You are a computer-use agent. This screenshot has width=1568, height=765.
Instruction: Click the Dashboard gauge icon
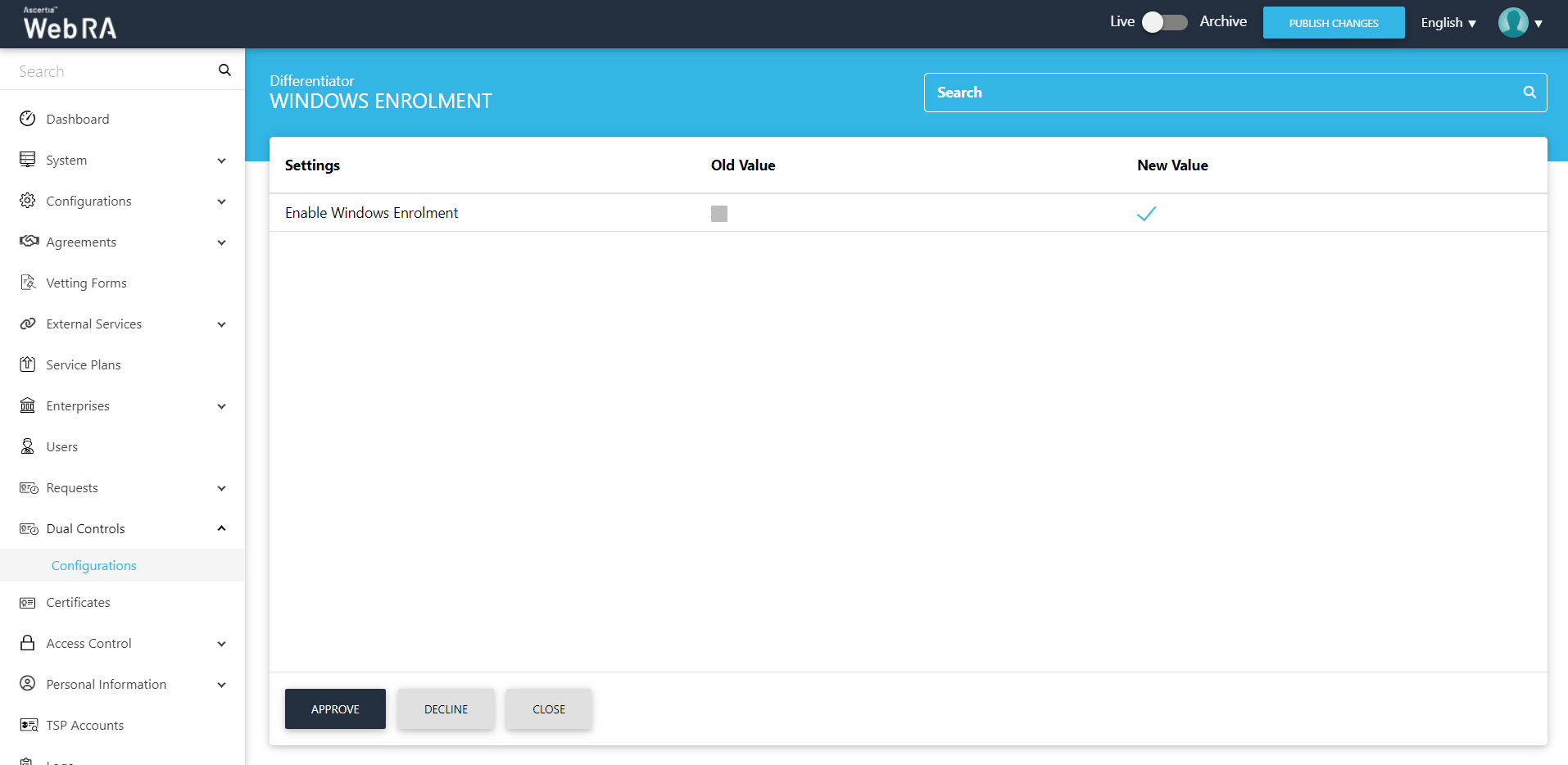click(28, 119)
